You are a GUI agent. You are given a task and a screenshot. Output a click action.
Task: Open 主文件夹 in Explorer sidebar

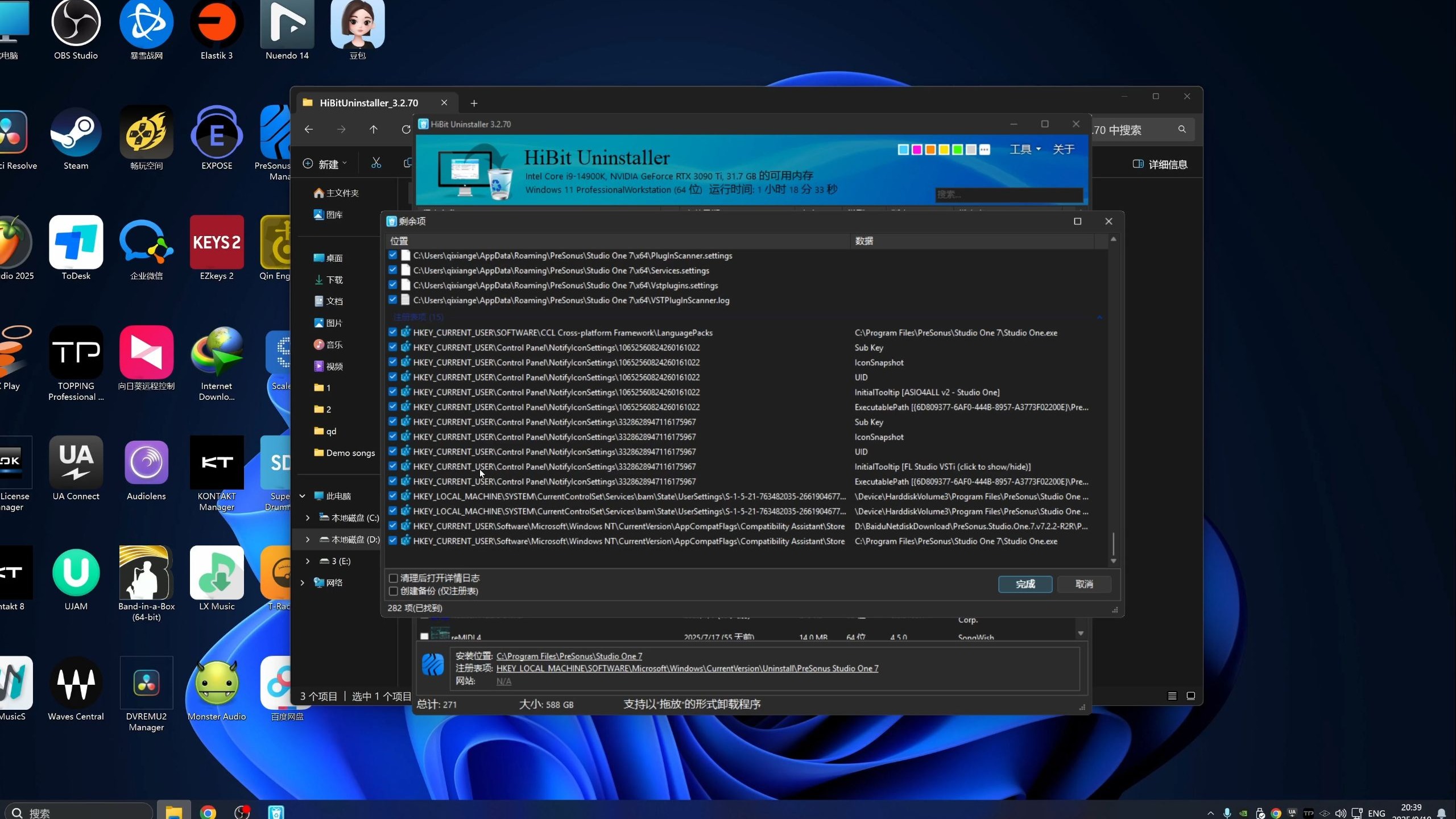pyautogui.click(x=336, y=193)
